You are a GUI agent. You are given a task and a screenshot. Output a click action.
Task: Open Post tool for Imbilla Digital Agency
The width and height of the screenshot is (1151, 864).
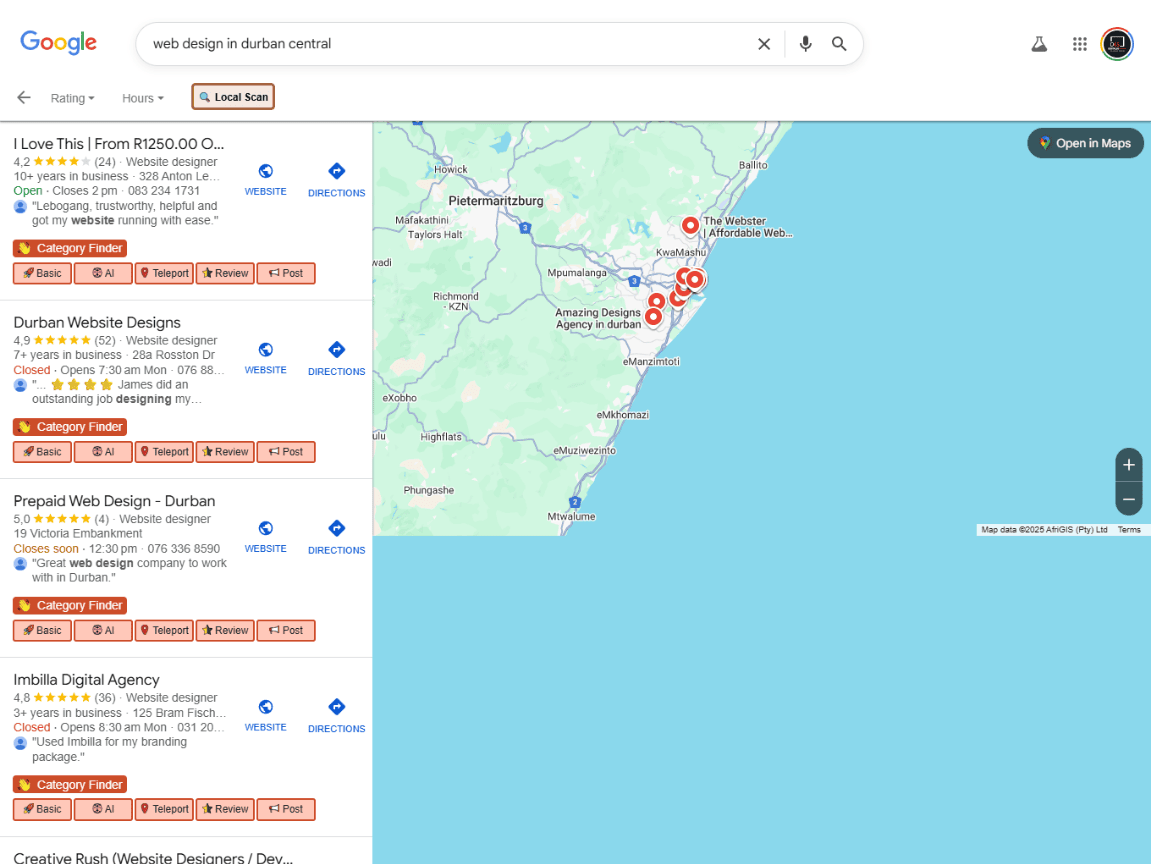tap(286, 809)
